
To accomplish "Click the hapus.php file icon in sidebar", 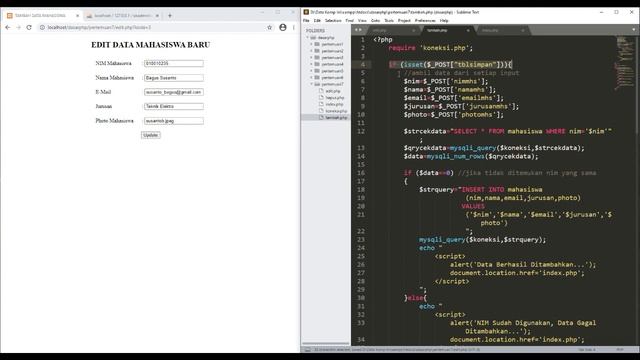I will (x=321, y=98).
